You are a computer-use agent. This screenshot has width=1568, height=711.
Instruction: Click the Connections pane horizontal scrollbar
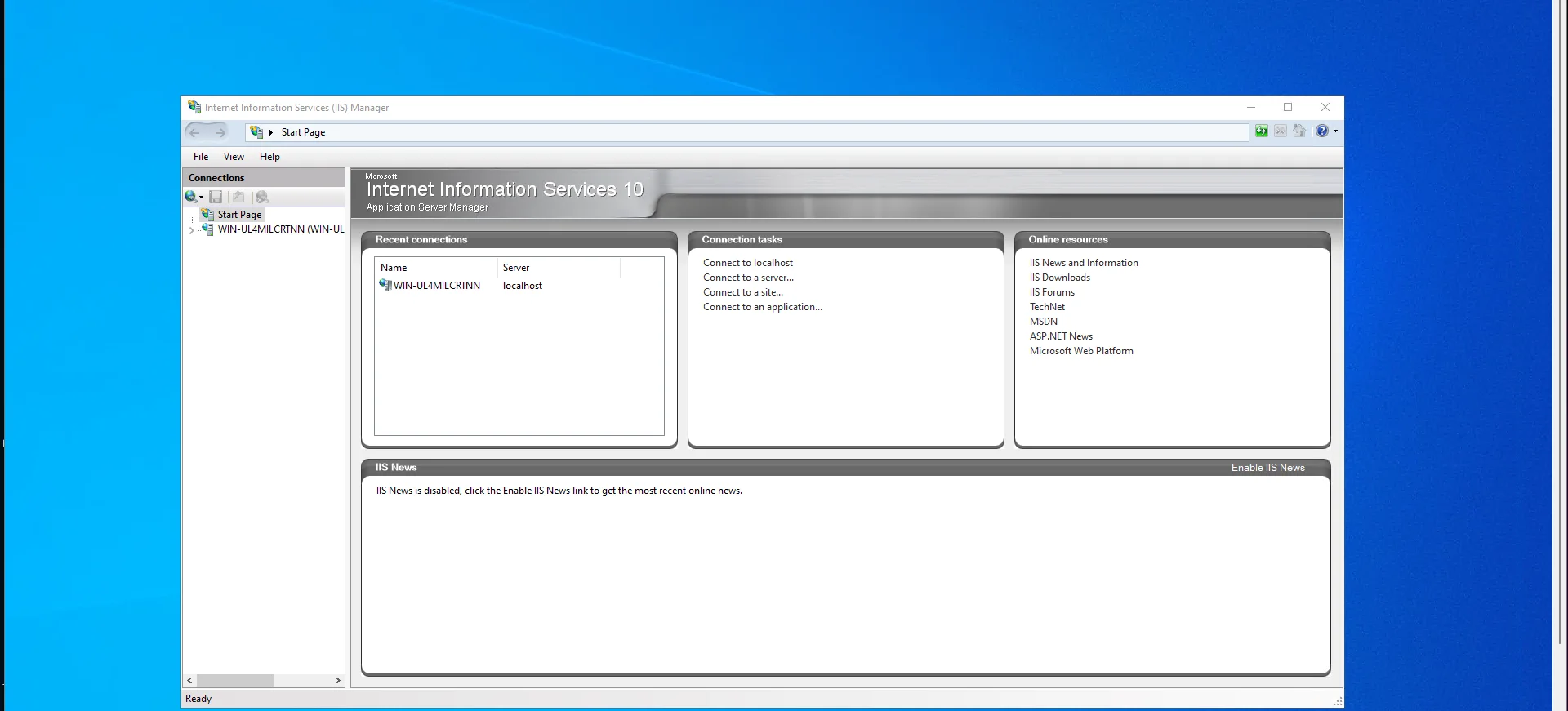click(x=235, y=680)
